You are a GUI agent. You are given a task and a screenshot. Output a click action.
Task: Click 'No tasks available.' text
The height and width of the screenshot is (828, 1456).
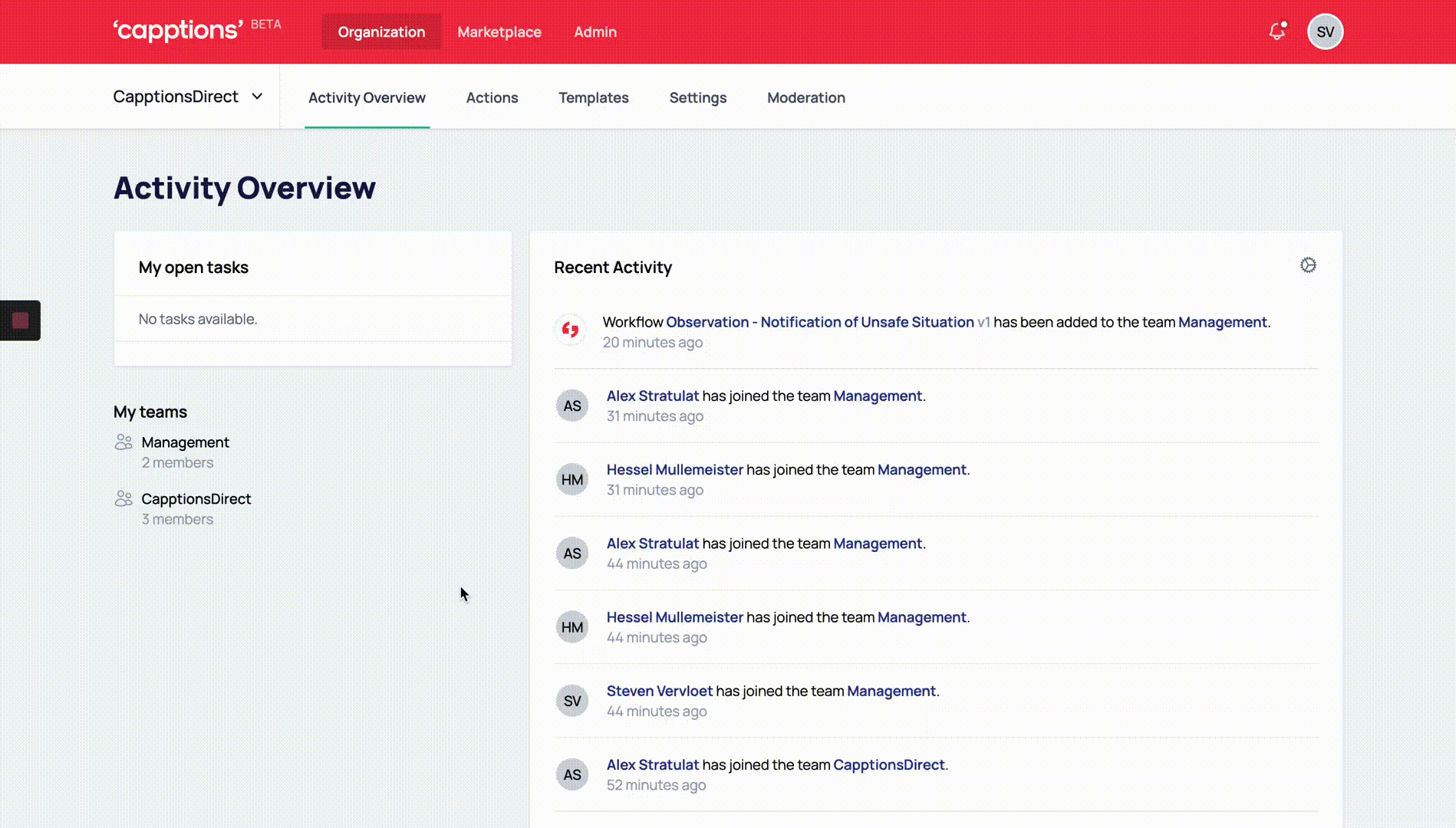pos(198,319)
